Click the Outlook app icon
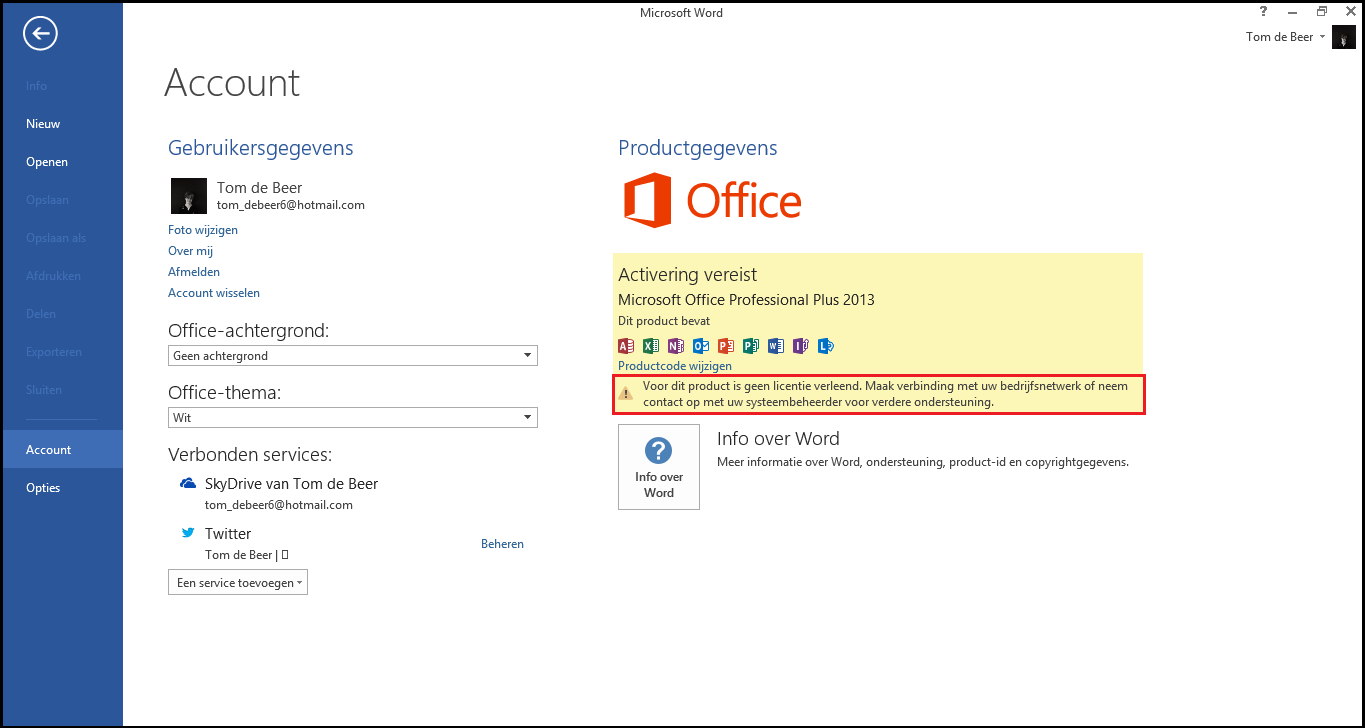The width and height of the screenshot is (1365, 728). point(701,346)
